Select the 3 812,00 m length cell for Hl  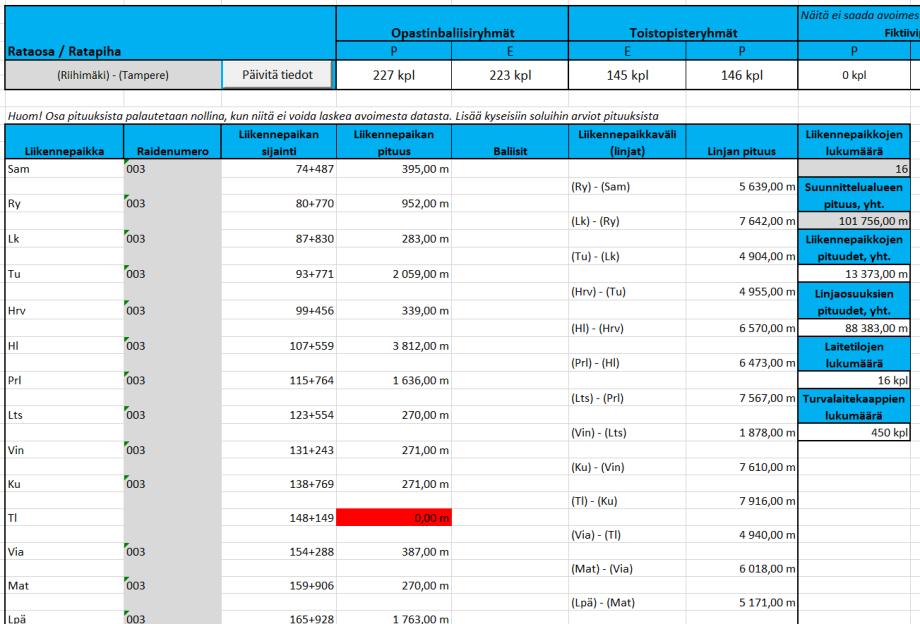(394, 345)
